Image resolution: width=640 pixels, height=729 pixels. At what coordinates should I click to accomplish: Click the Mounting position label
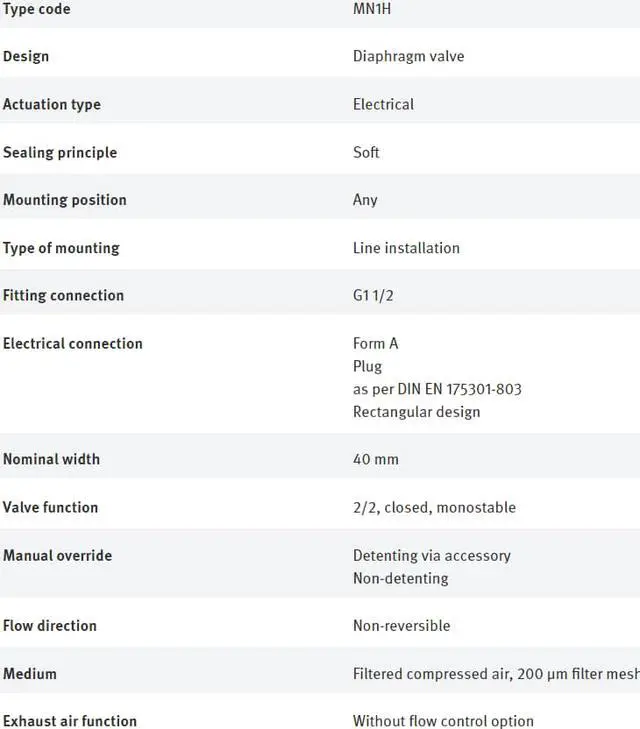[x=65, y=200]
